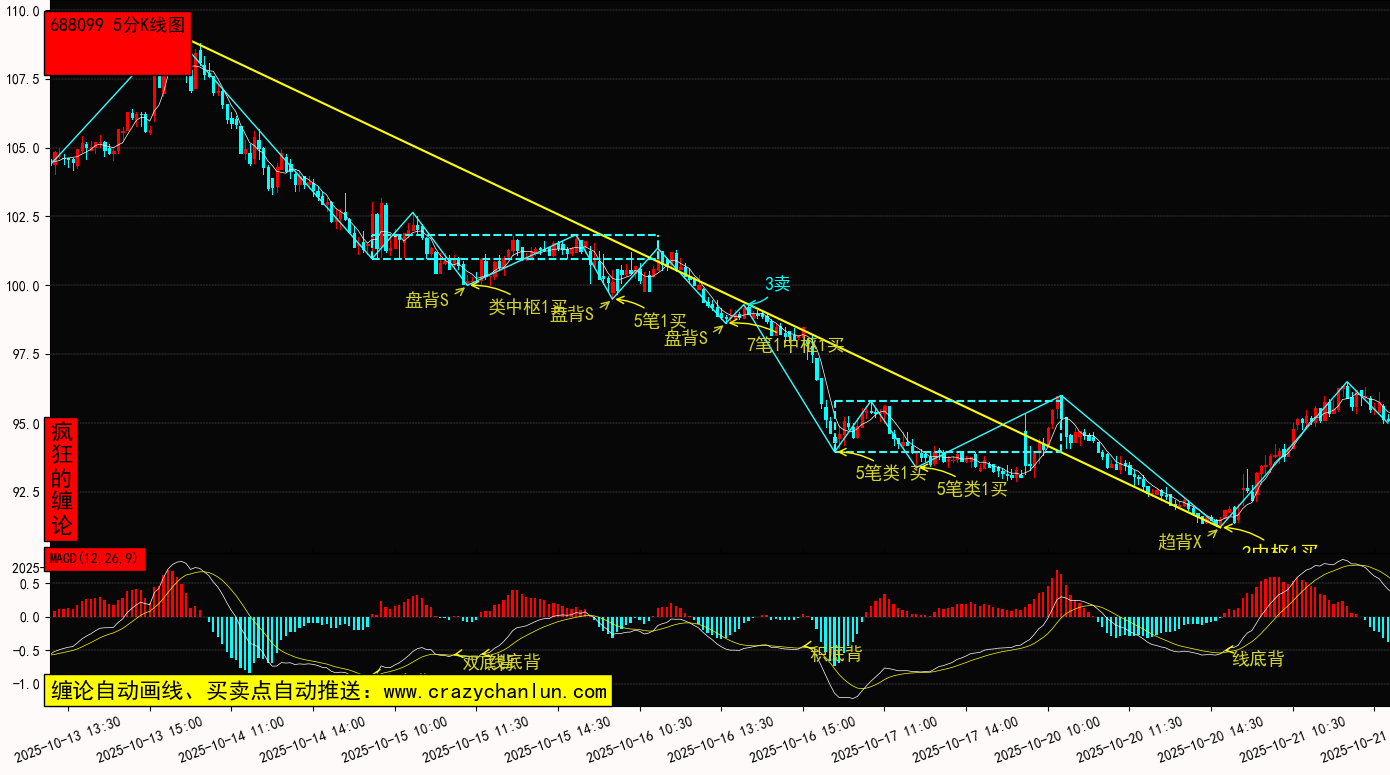Click the 趋背X divergence marker
The height and width of the screenshot is (775, 1390).
(1180, 542)
